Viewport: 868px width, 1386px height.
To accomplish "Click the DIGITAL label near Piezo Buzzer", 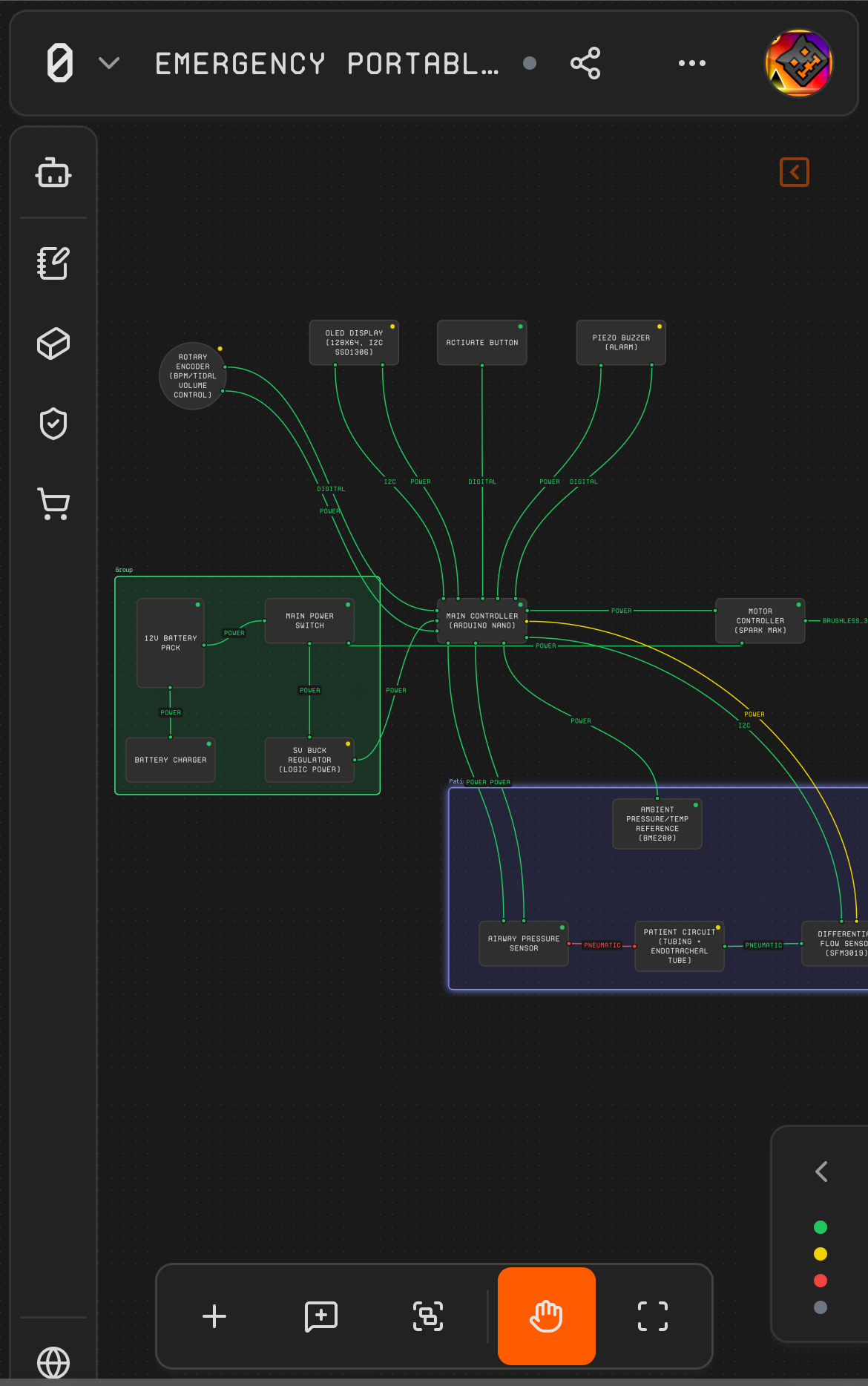I will [583, 482].
